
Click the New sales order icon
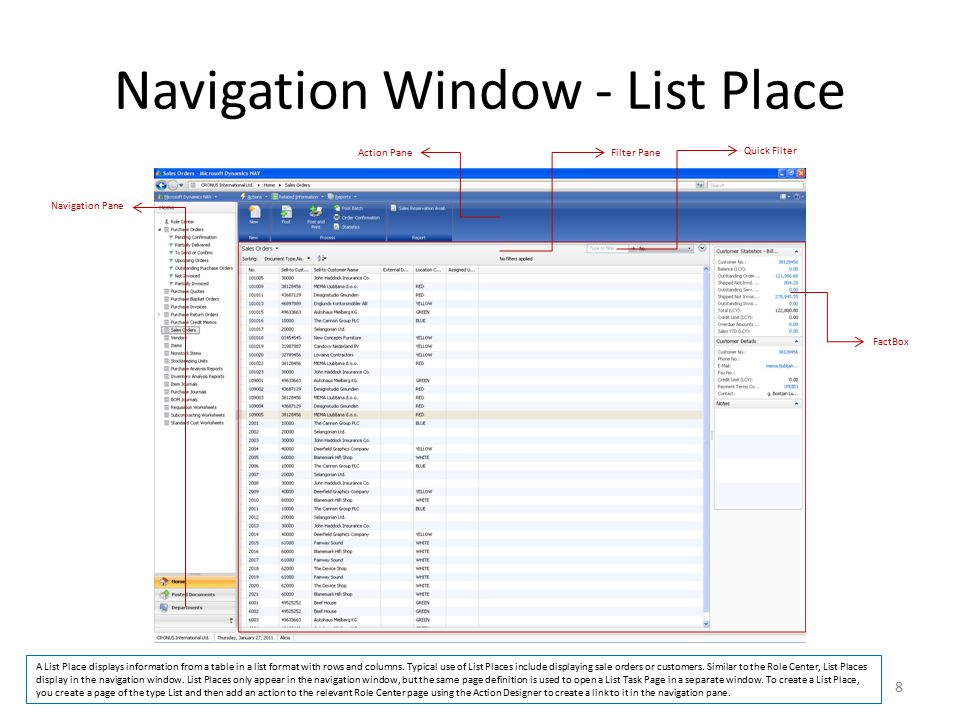tap(254, 212)
